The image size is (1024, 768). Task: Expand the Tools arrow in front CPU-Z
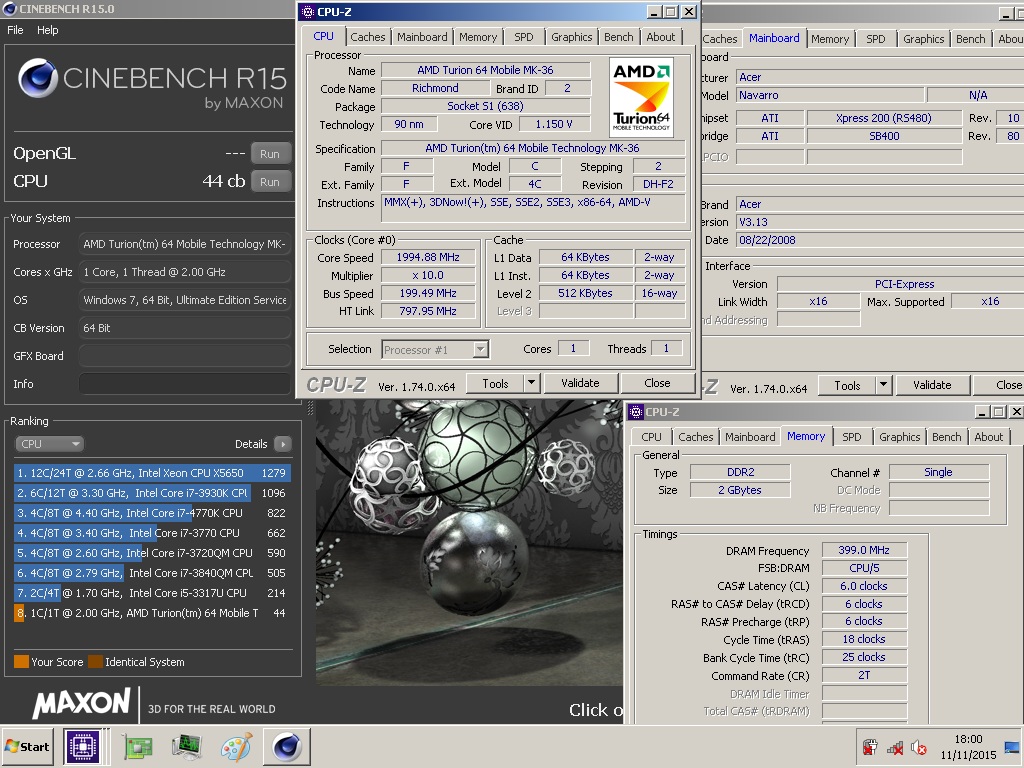point(532,383)
